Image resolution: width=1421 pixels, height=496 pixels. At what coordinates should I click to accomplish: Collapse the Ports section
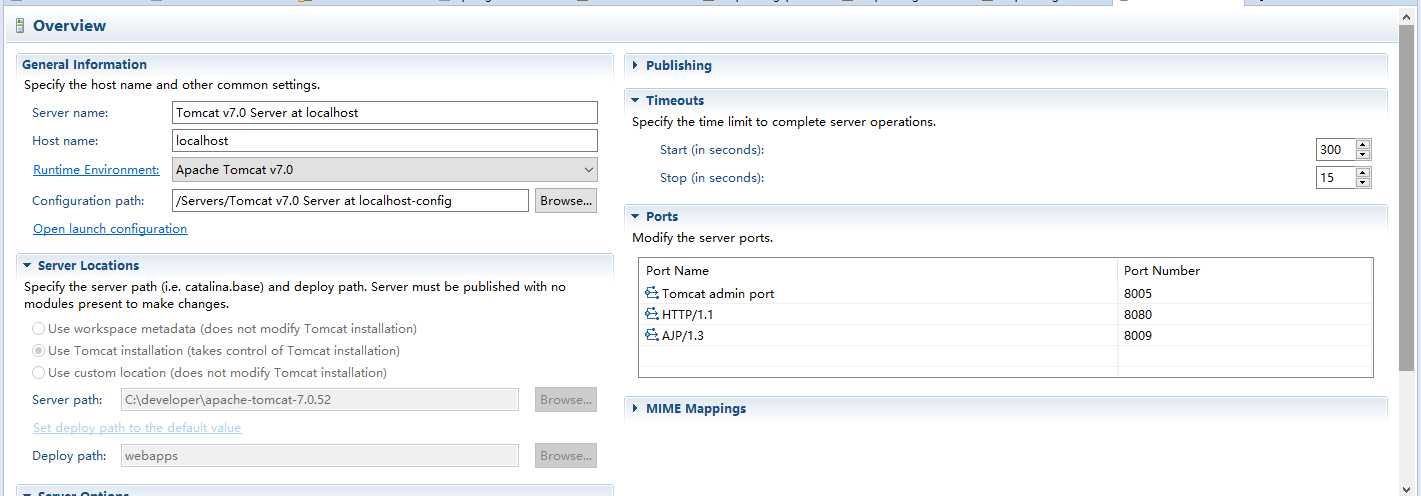(635, 216)
